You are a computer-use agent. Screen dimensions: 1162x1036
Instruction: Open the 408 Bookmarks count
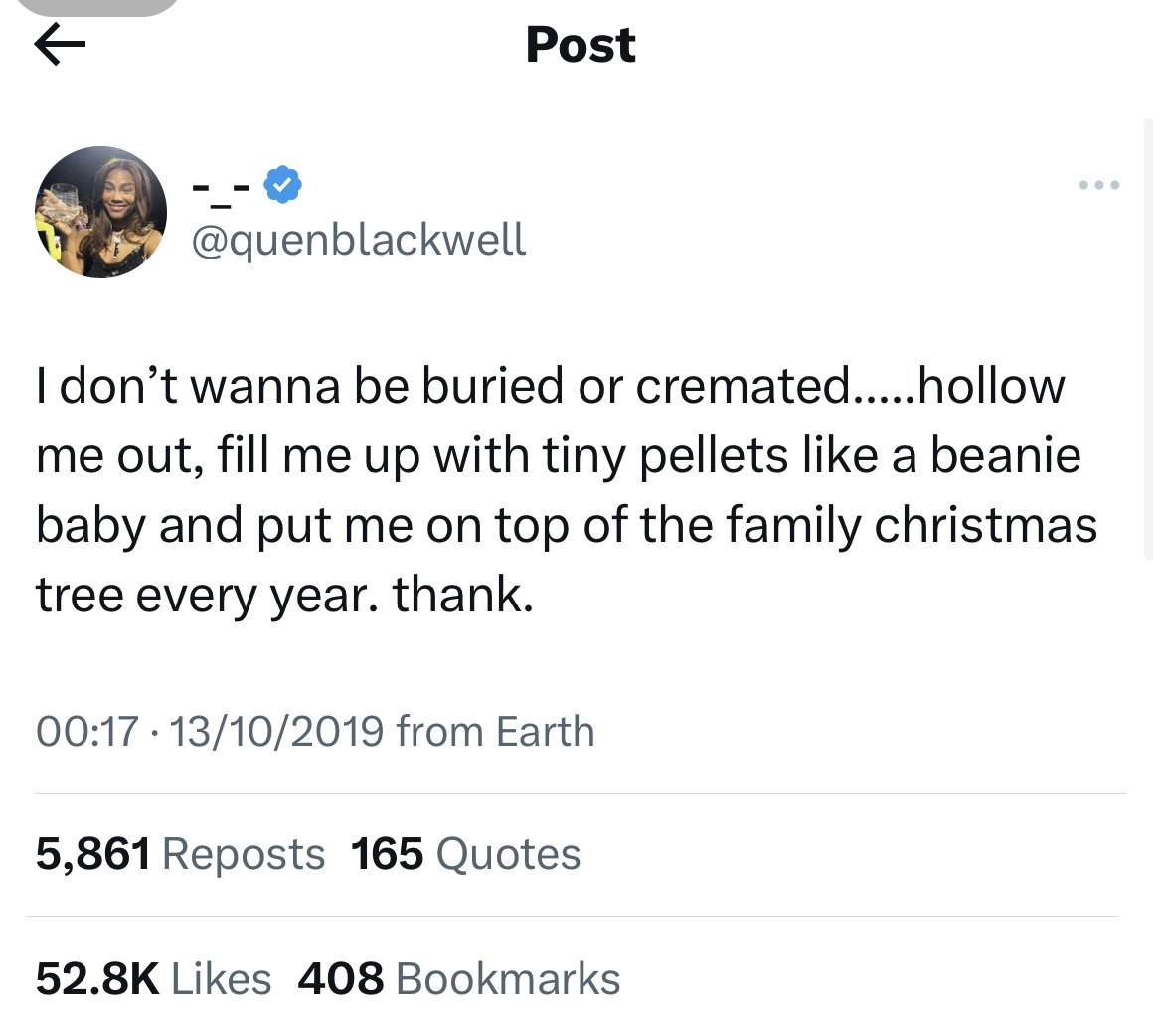click(x=340, y=978)
